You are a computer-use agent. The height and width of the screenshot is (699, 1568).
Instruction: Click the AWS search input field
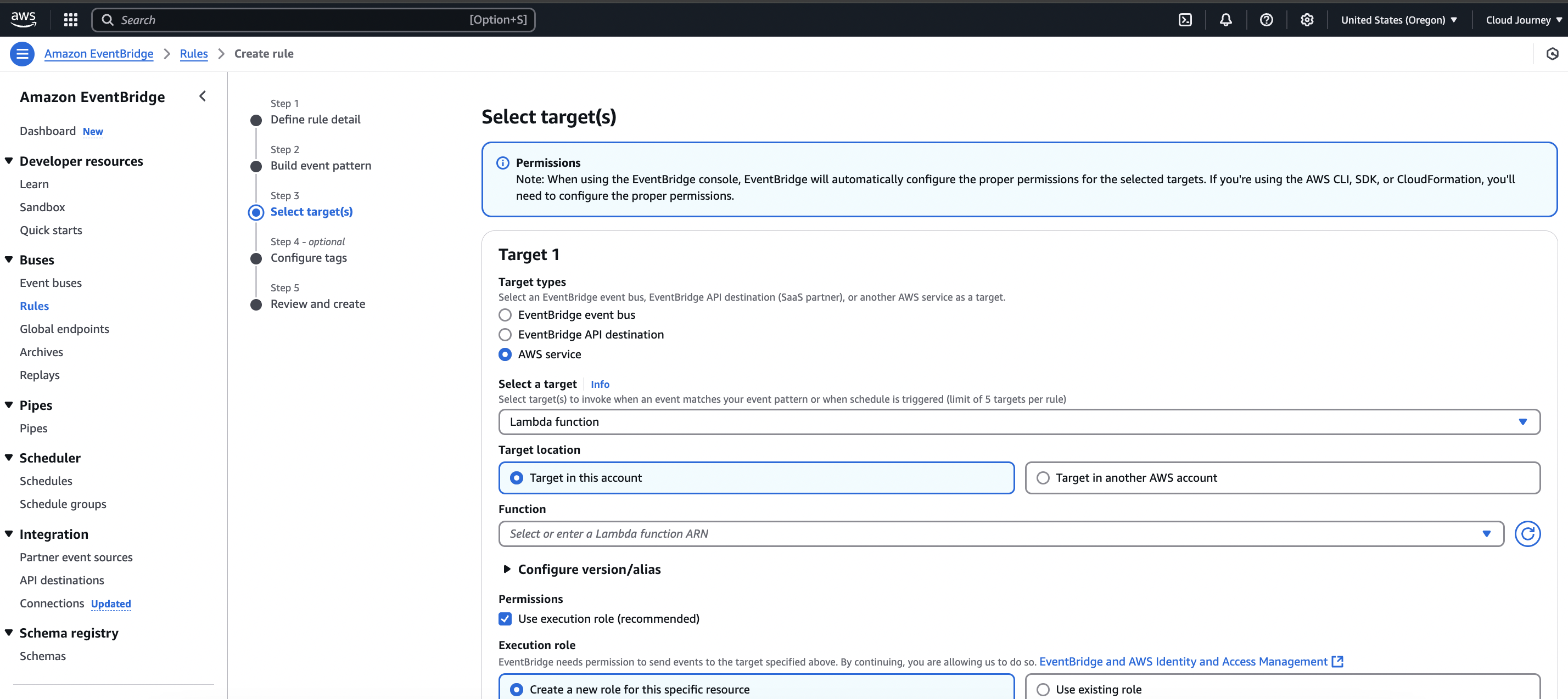click(313, 19)
